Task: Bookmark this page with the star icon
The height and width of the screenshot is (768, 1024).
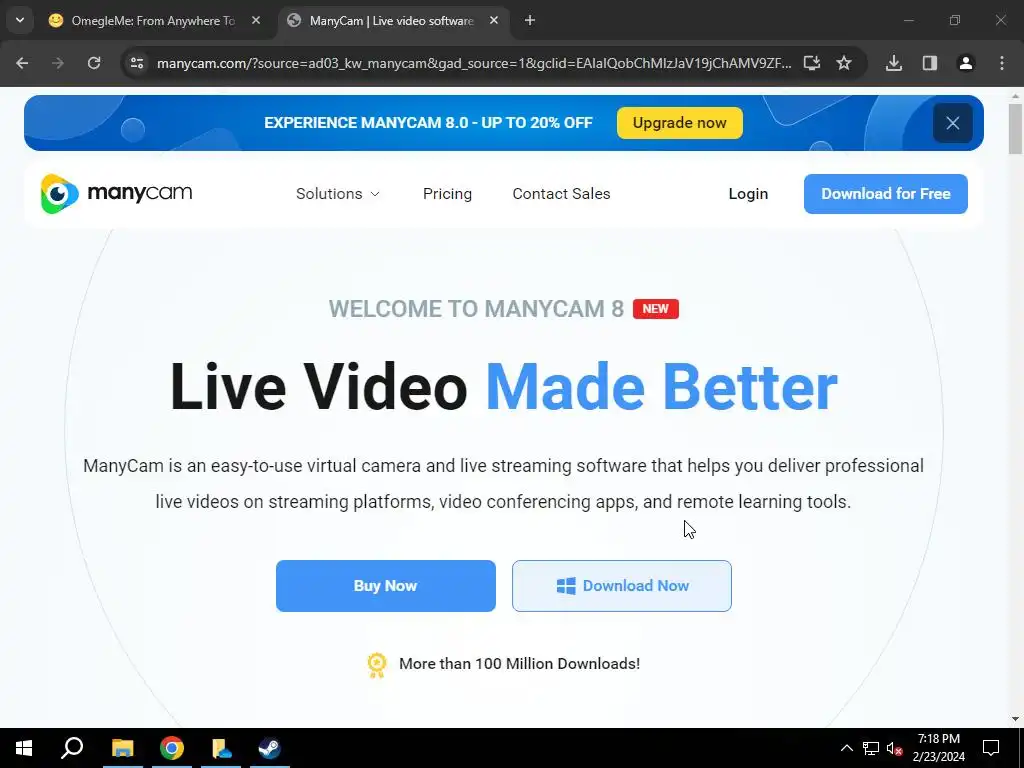Action: (844, 63)
